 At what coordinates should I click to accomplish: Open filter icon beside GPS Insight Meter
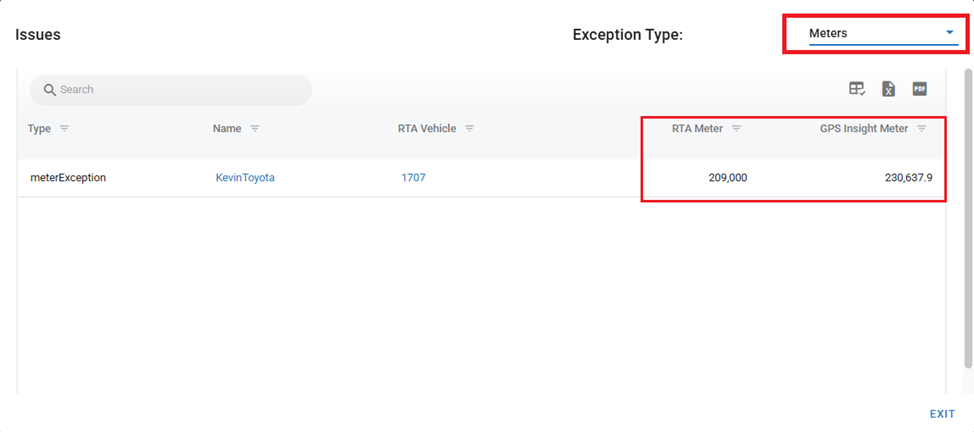pos(921,129)
